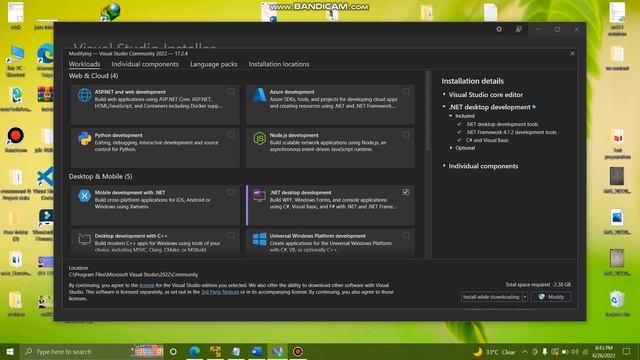Click Install while downloading button
This screenshot has height=360, width=640.
tap(491, 297)
